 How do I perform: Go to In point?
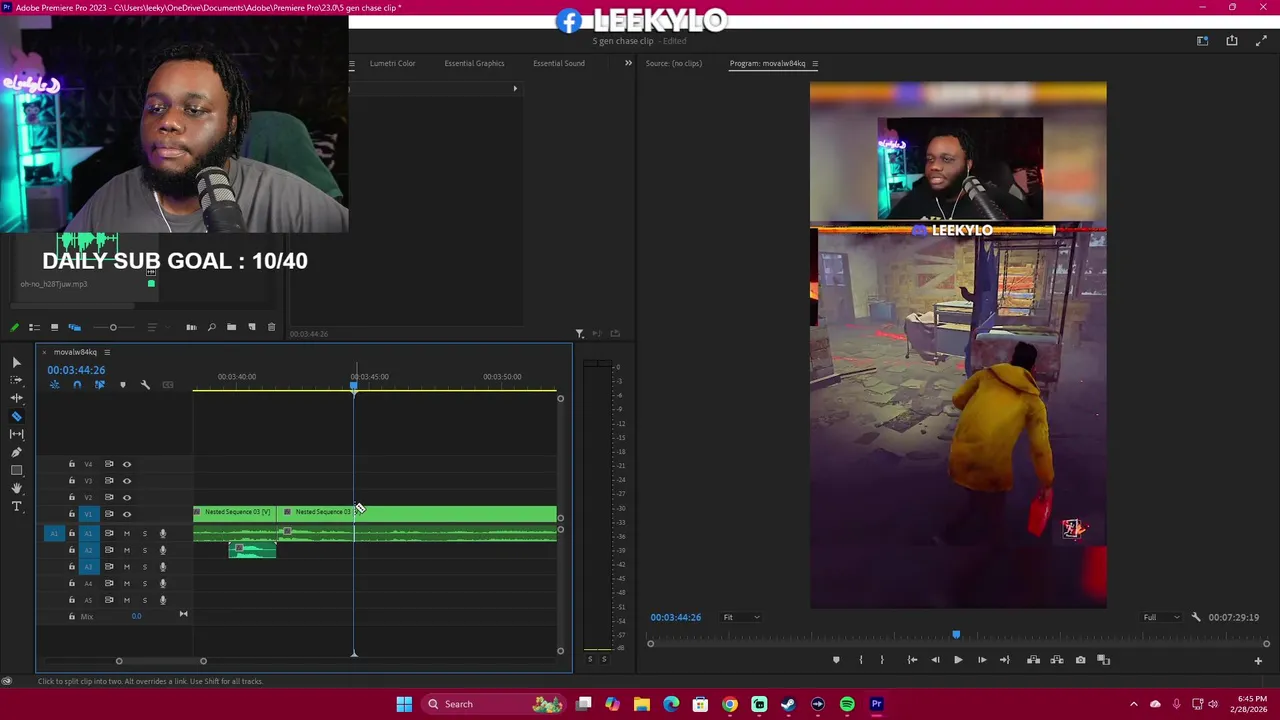pyautogui.click(x=912, y=660)
